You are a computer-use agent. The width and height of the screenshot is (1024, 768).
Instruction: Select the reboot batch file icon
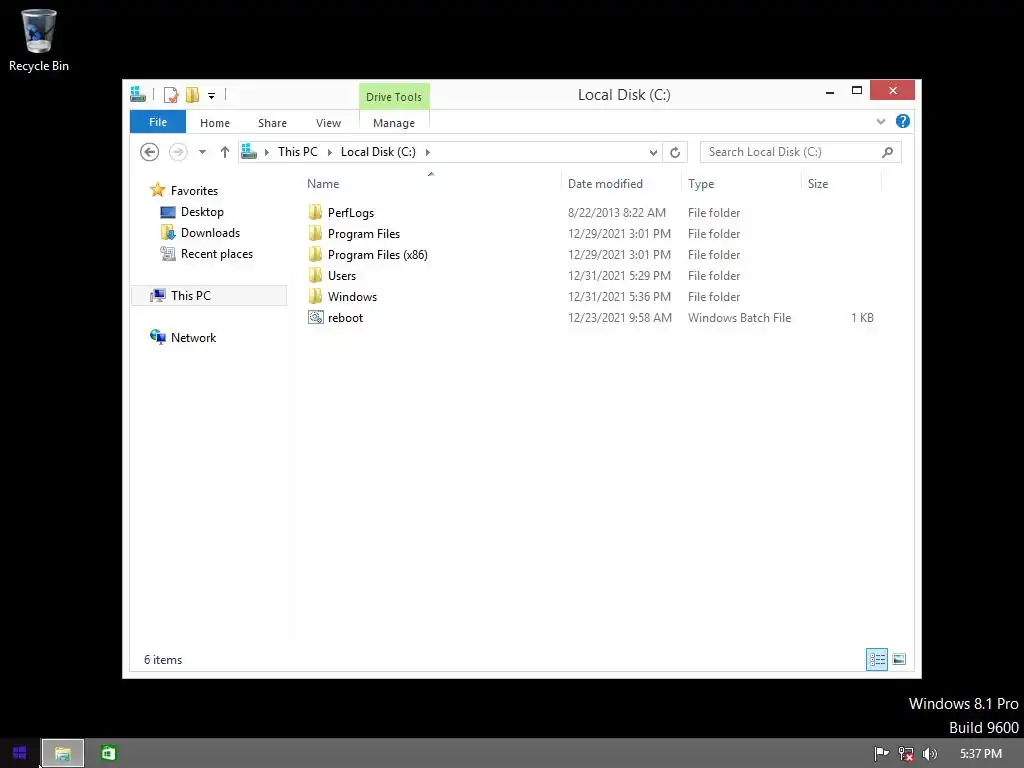(315, 317)
